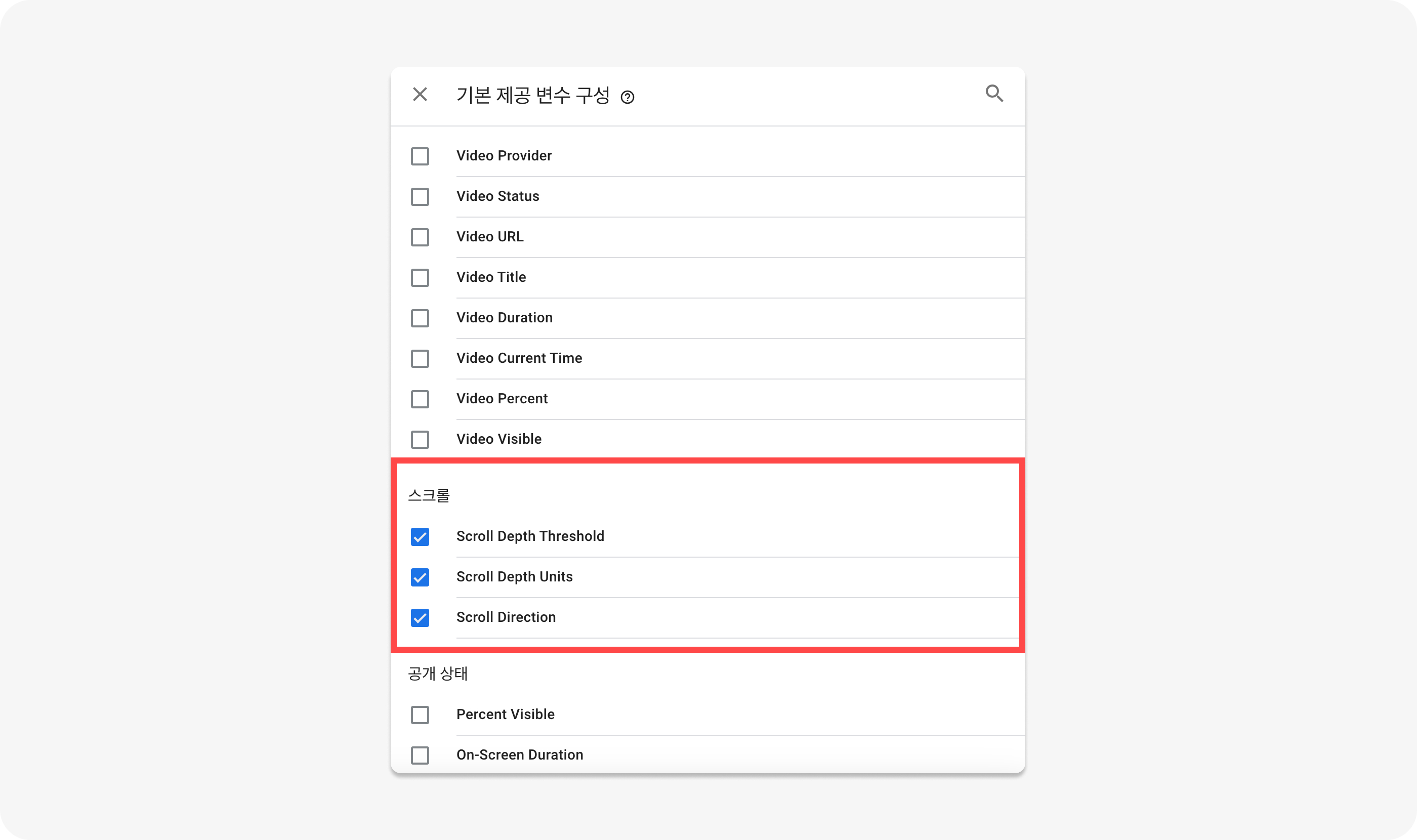Click the On-Screen Duration label text

click(x=519, y=754)
